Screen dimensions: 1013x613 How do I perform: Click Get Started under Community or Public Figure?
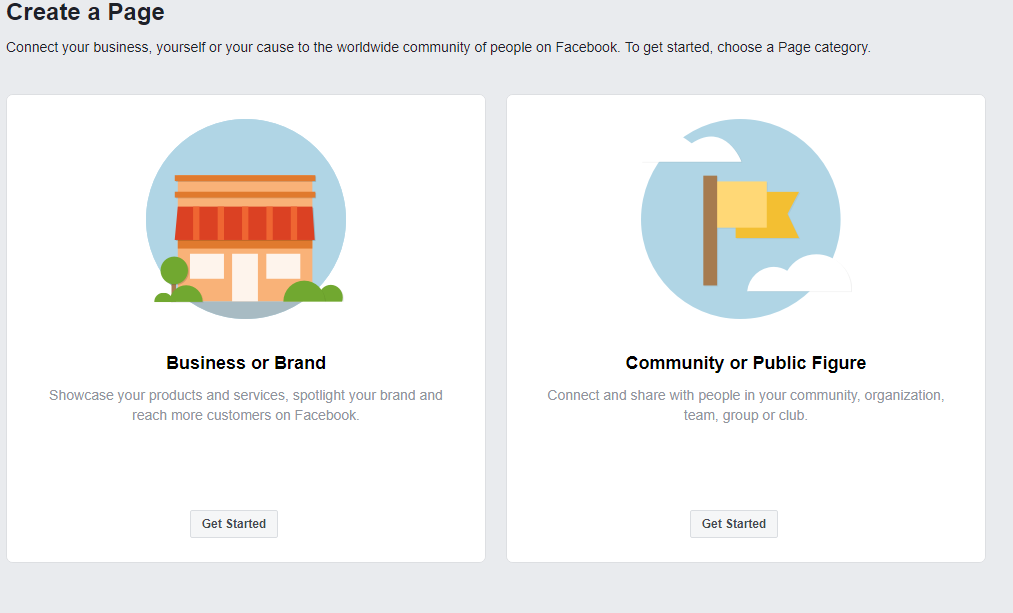[733, 523]
